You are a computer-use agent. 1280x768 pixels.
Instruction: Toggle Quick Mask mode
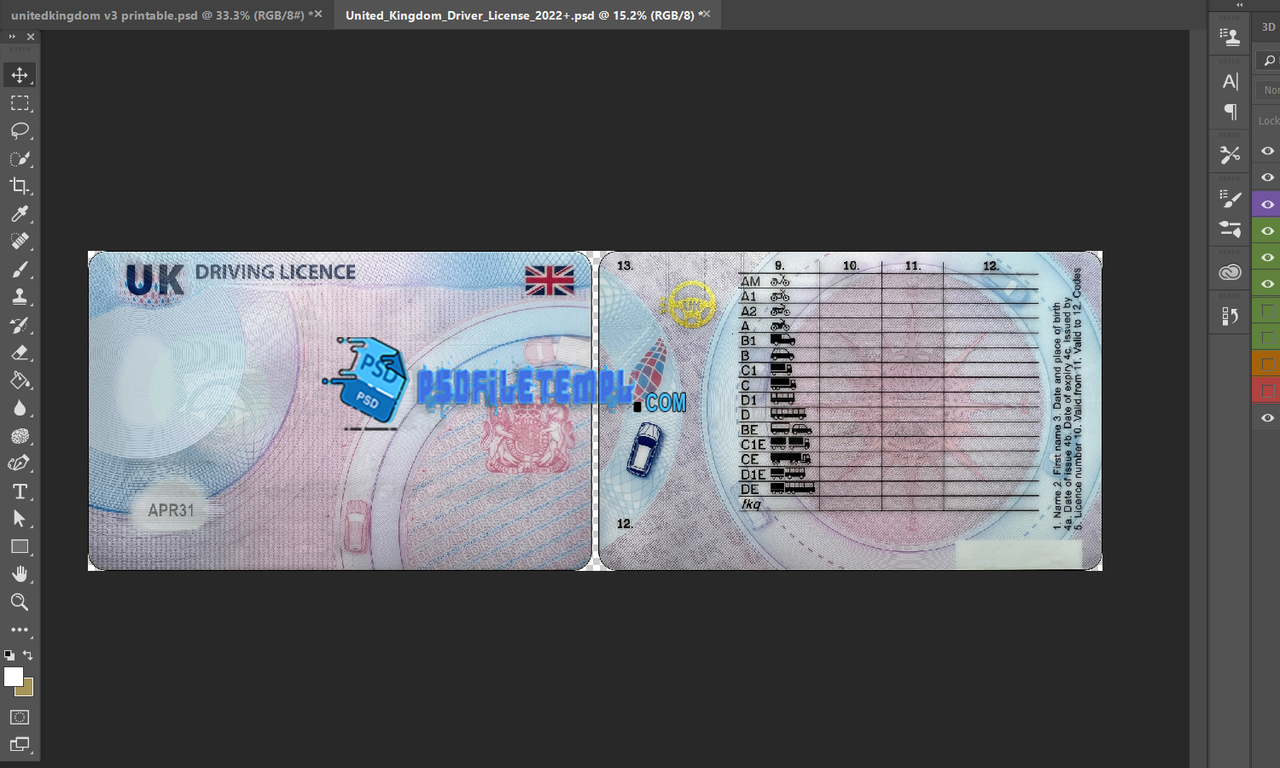click(x=20, y=717)
